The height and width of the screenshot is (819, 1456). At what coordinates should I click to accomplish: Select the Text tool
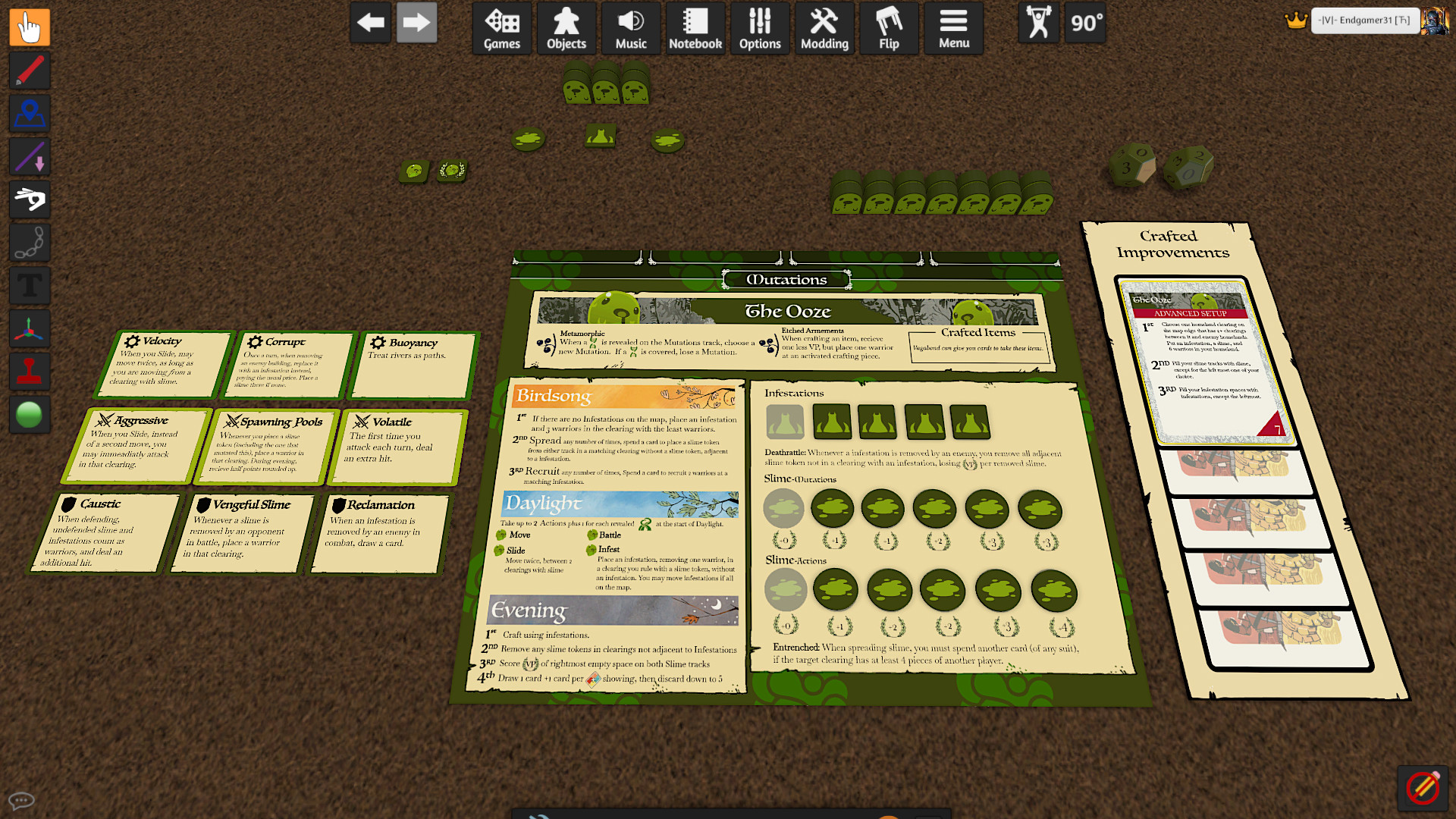[x=30, y=286]
